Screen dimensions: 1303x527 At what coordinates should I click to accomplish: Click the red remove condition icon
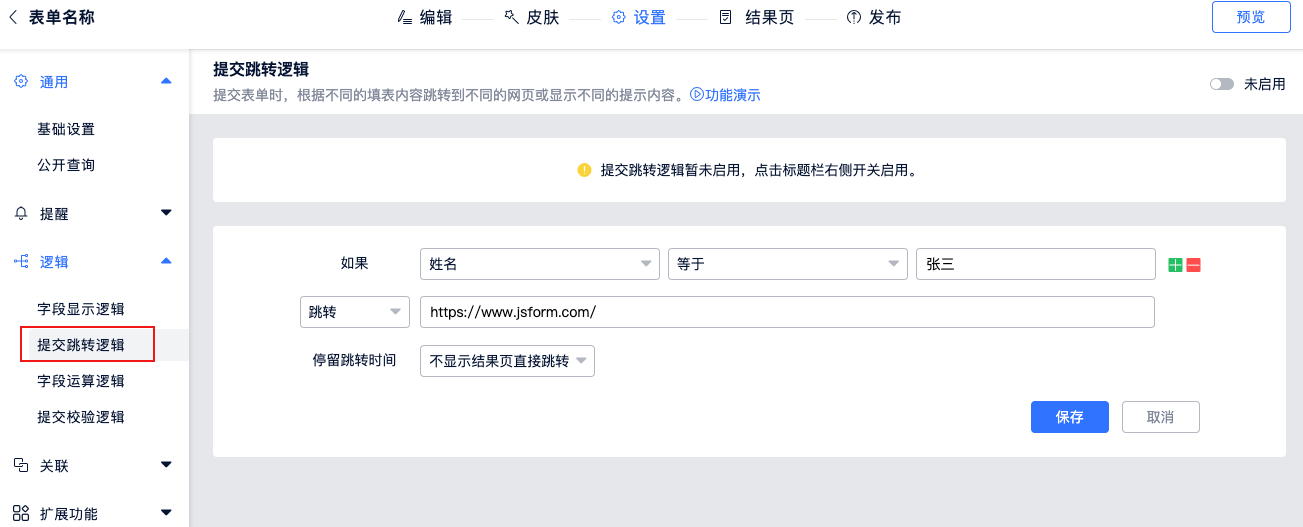[1193, 265]
